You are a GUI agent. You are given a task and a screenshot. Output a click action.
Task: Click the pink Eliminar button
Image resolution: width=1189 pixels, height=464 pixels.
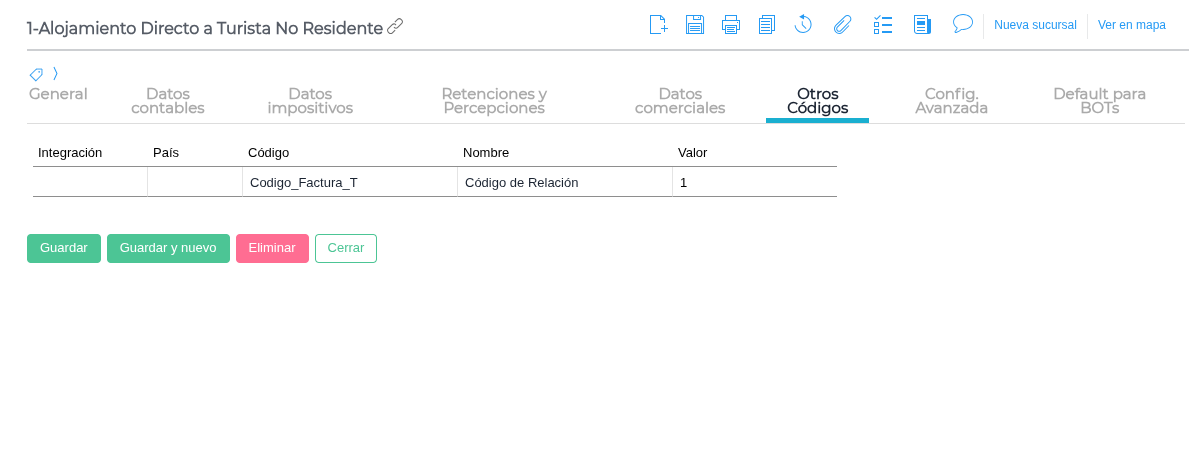click(x=272, y=248)
